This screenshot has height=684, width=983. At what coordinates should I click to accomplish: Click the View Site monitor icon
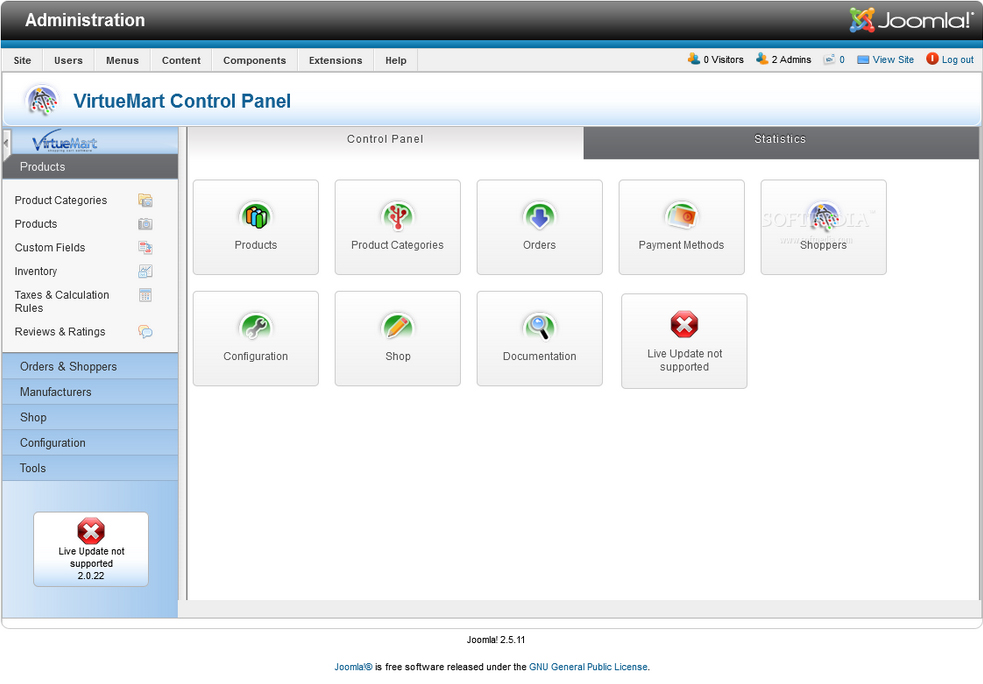tap(863, 60)
